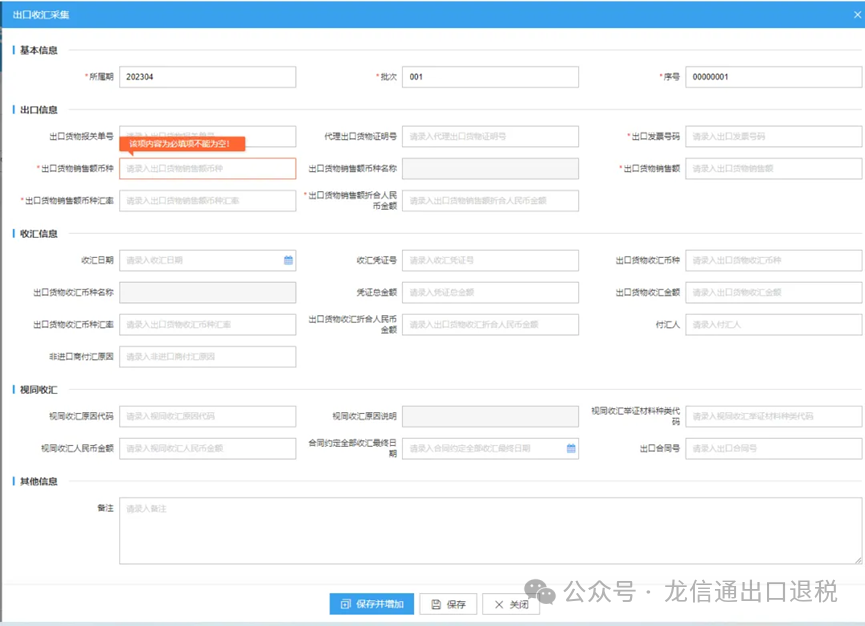Focus the 收汇凭证号 input

tap(490, 260)
